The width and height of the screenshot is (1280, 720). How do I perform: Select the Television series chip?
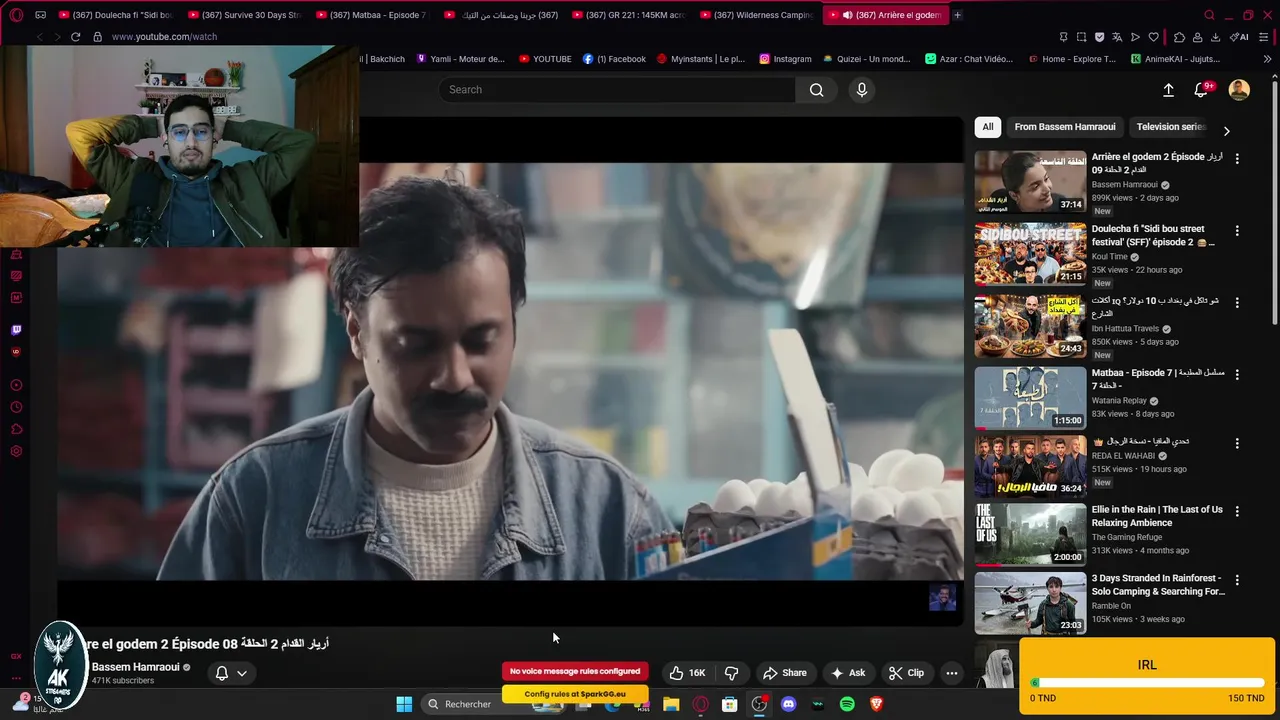tap(1171, 127)
